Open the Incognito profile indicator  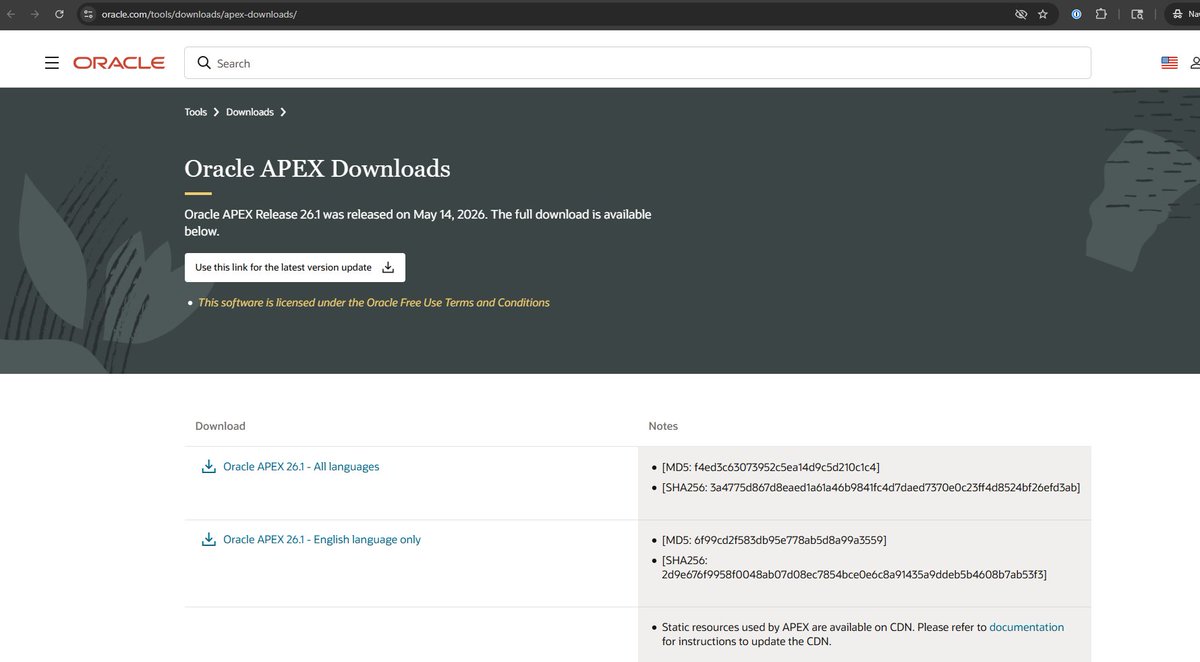coord(1182,14)
